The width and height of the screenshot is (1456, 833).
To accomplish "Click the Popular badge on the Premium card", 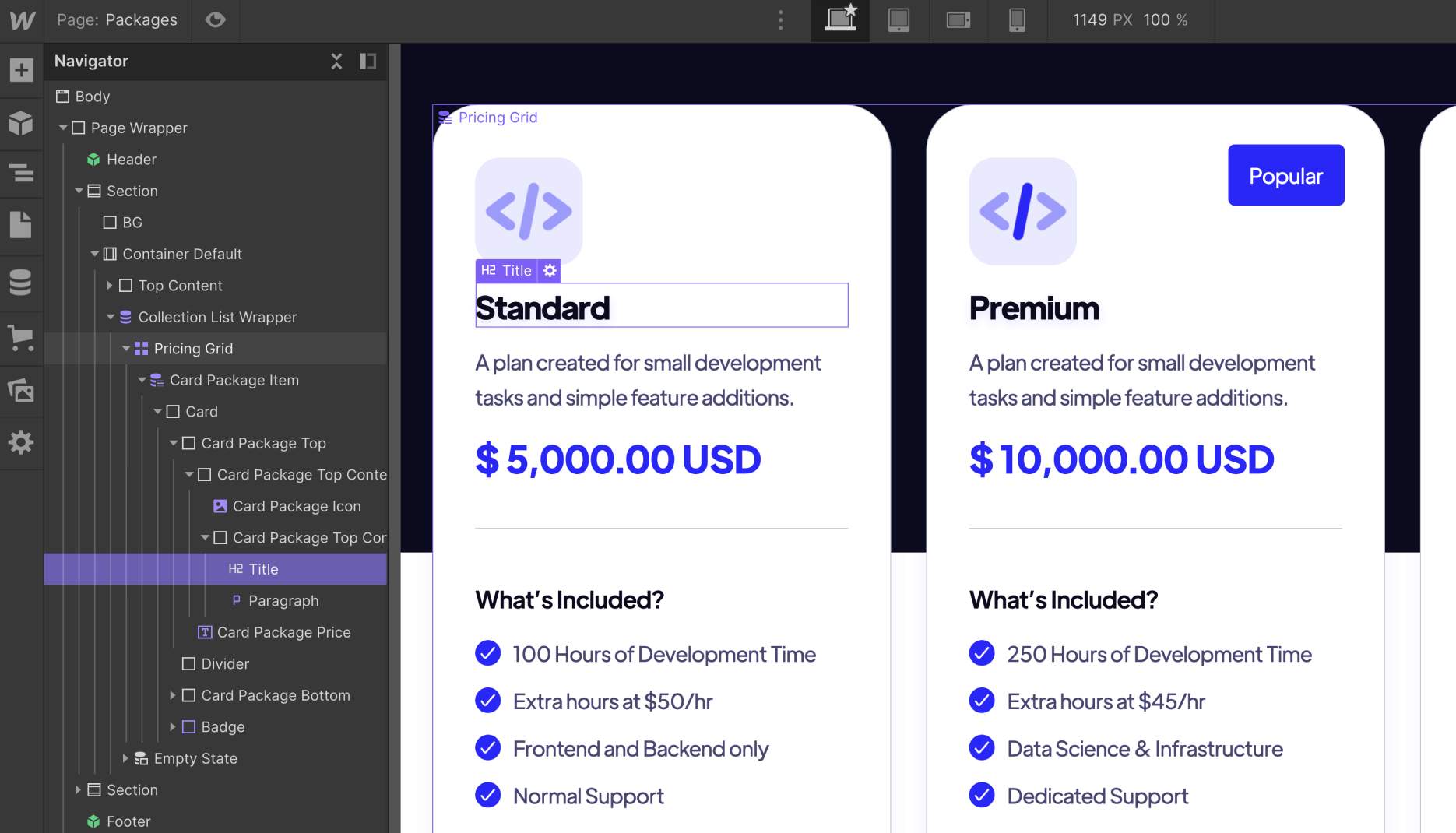I will (1285, 175).
